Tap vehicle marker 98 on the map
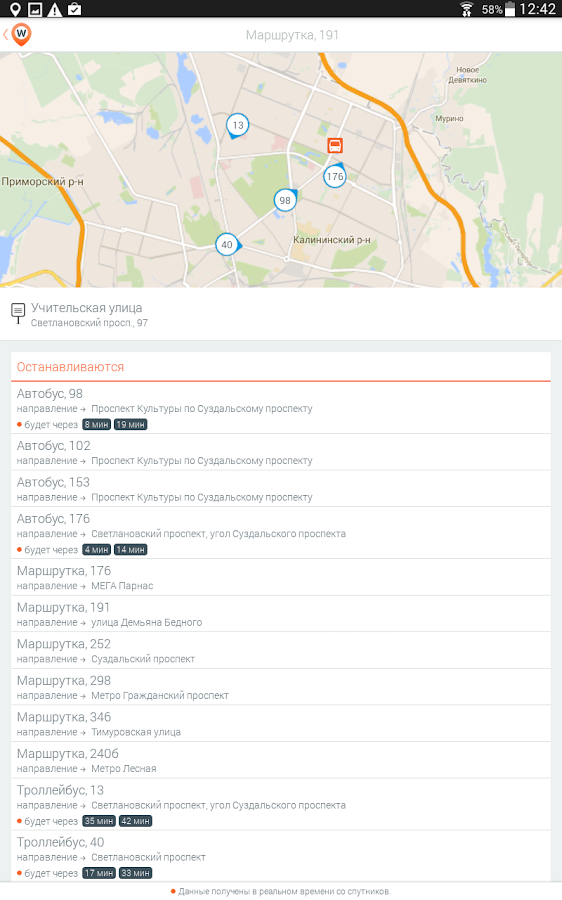The image size is (562, 900). [285, 200]
